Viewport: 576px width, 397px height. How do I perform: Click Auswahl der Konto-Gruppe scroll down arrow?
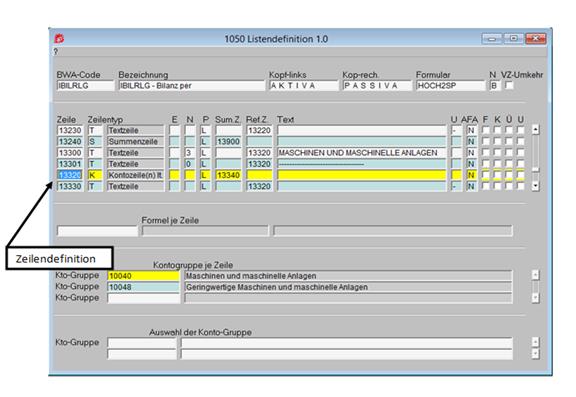point(536,353)
